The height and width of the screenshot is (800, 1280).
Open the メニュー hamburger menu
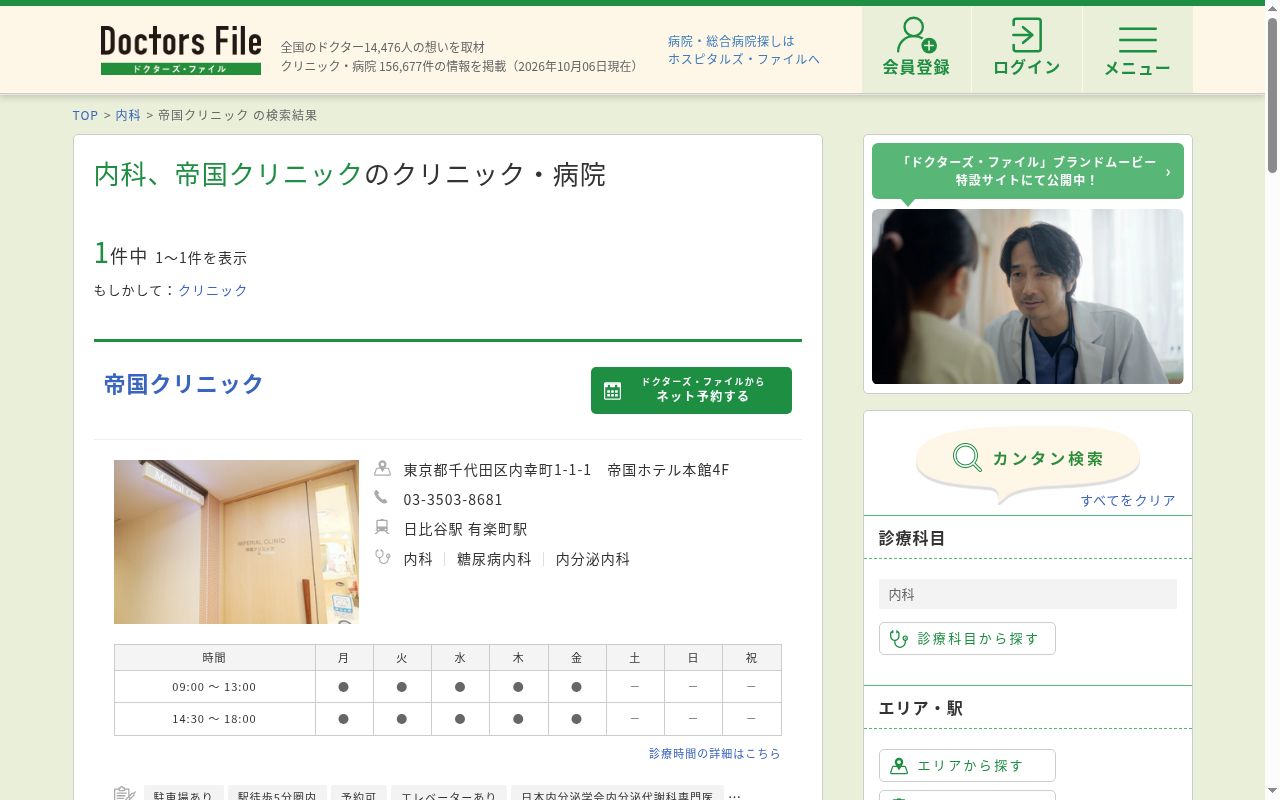pos(1137,49)
